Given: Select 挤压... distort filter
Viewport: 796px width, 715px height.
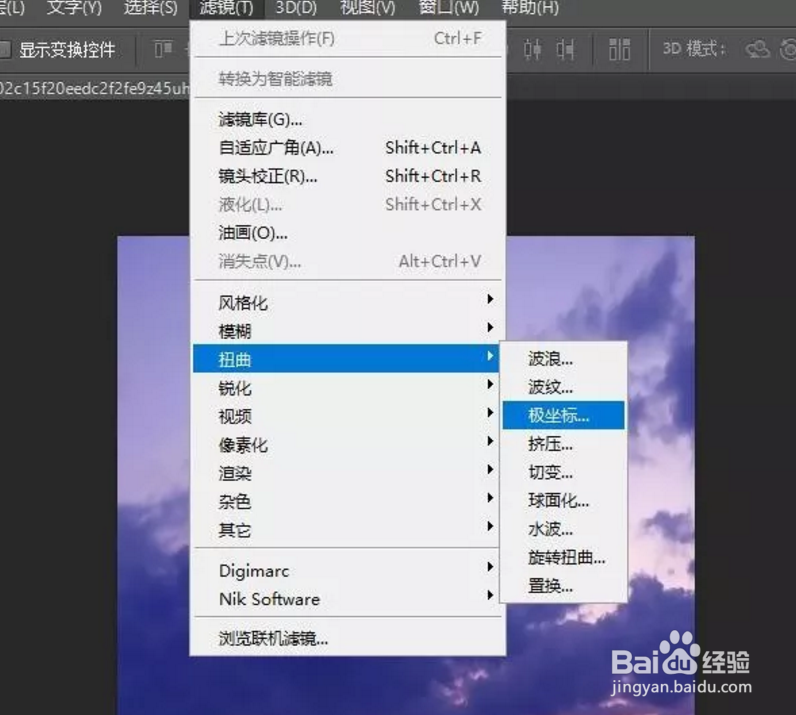Looking at the screenshot, I should pyautogui.click(x=563, y=444).
